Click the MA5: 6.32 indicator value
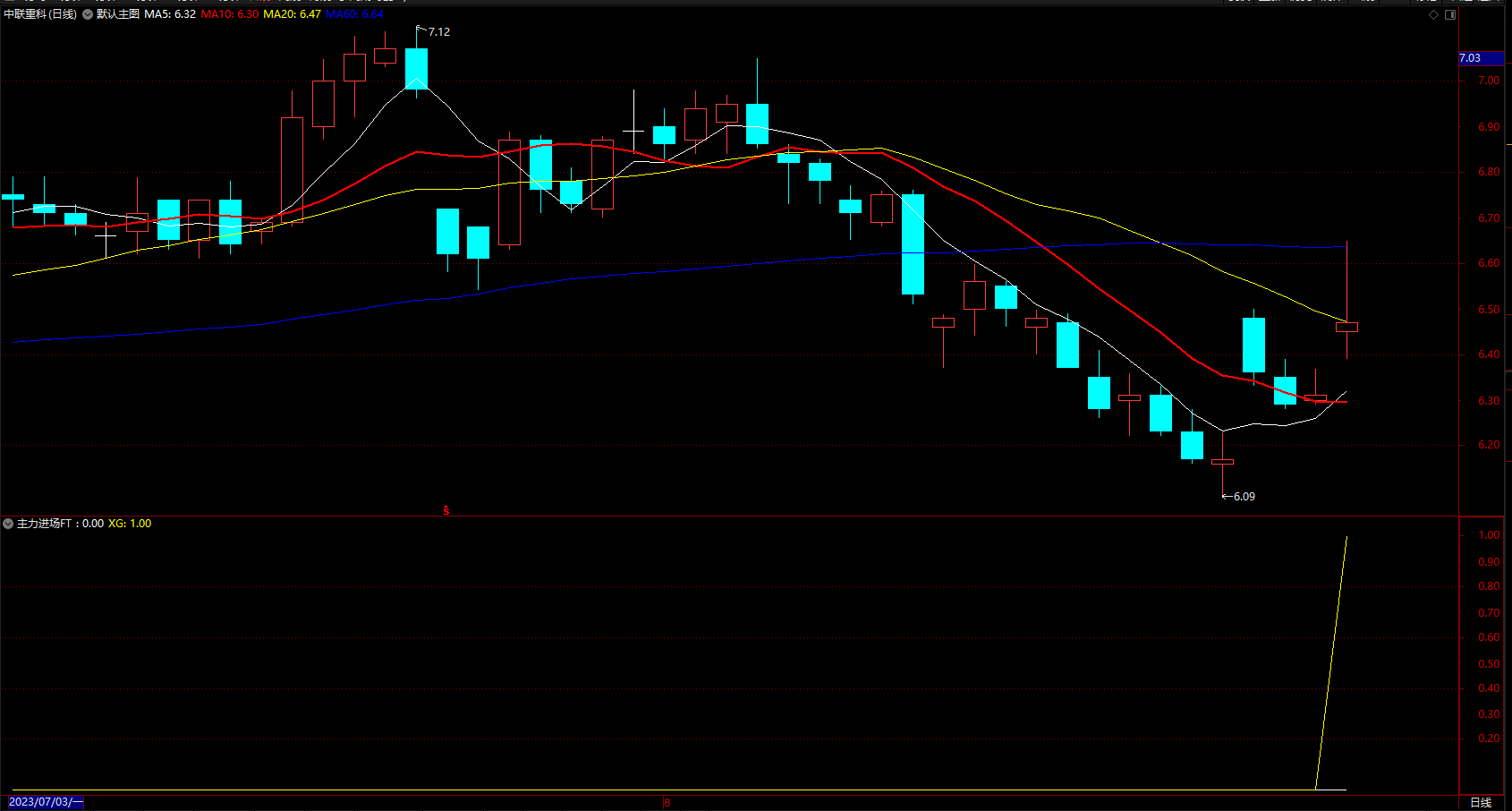The height and width of the screenshot is (811, 1512). click(170, 14)
